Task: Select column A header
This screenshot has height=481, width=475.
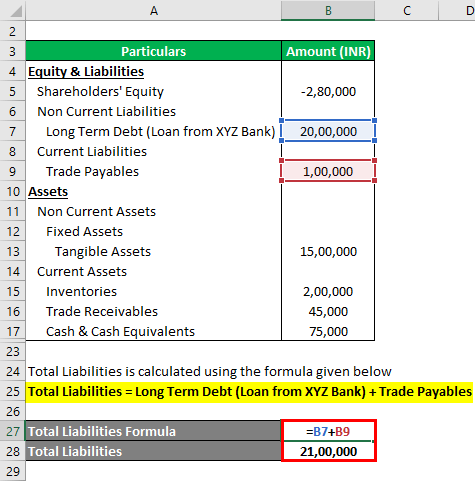Action: point(153,10)
